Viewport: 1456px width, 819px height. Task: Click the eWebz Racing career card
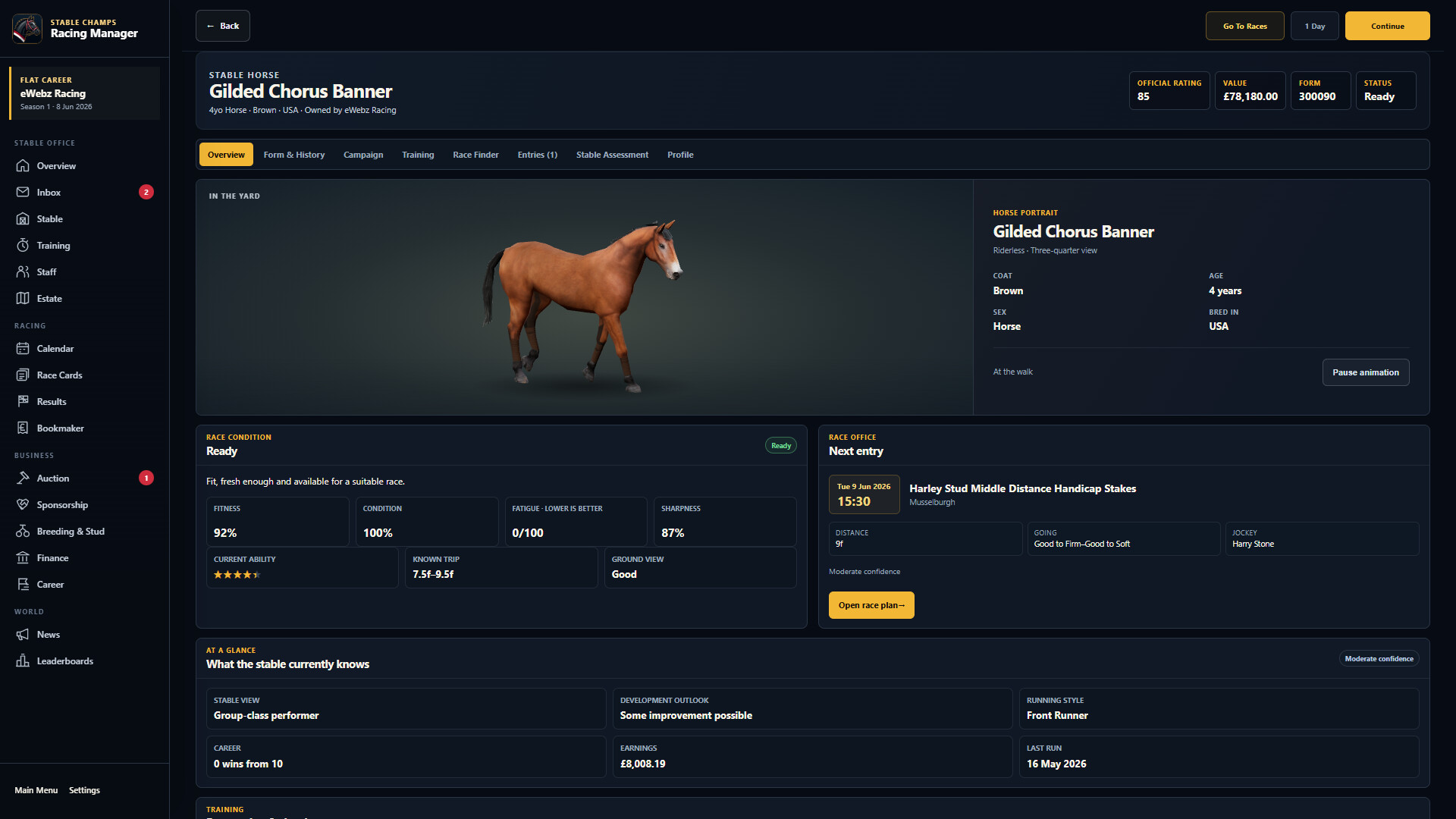(84, 93)
